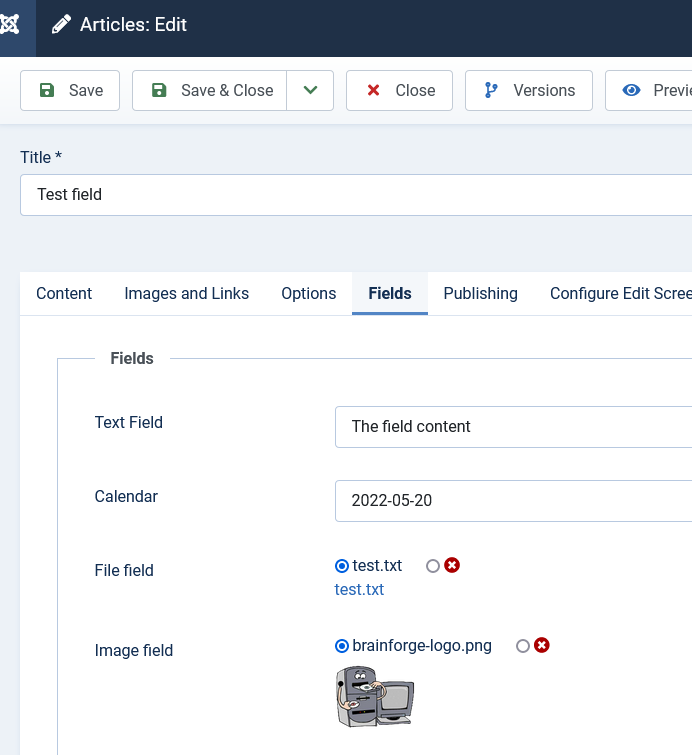
Task: Open the Publishing tab
Action: [x=480, y=293]
